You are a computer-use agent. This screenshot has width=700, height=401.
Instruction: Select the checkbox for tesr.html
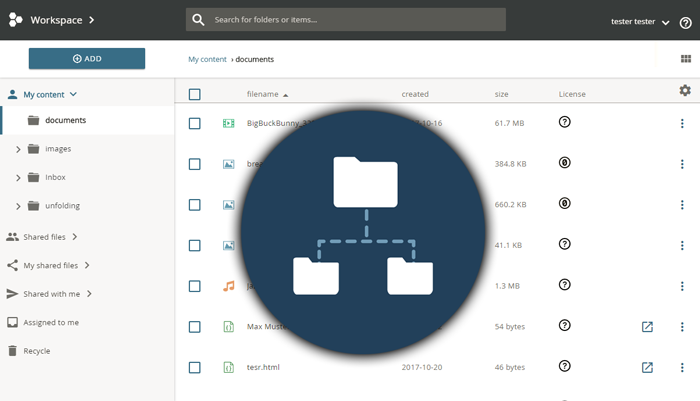194,367
